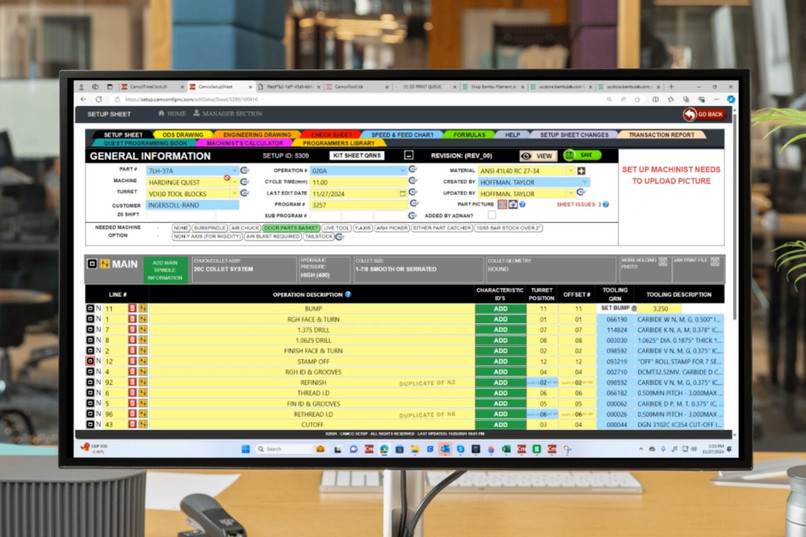Open the Created By dropdown

(x=534, y=182)
